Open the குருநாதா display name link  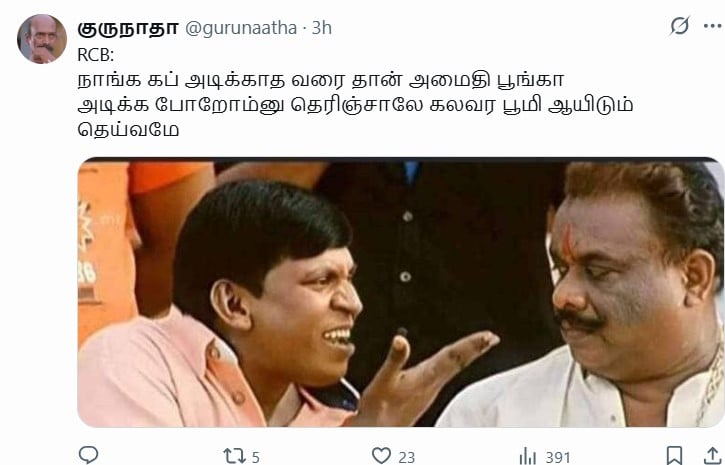click(128, 28)
